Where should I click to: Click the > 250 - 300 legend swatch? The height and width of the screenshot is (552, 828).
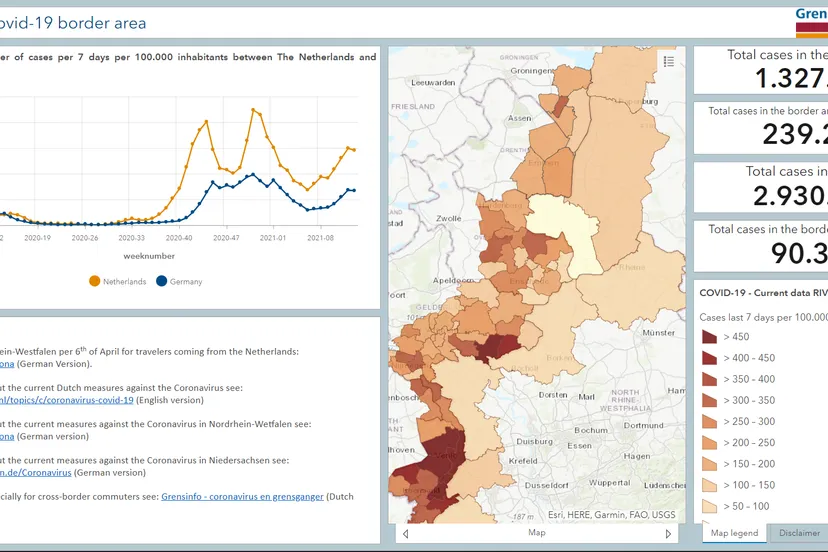click(x=709, y=422)
